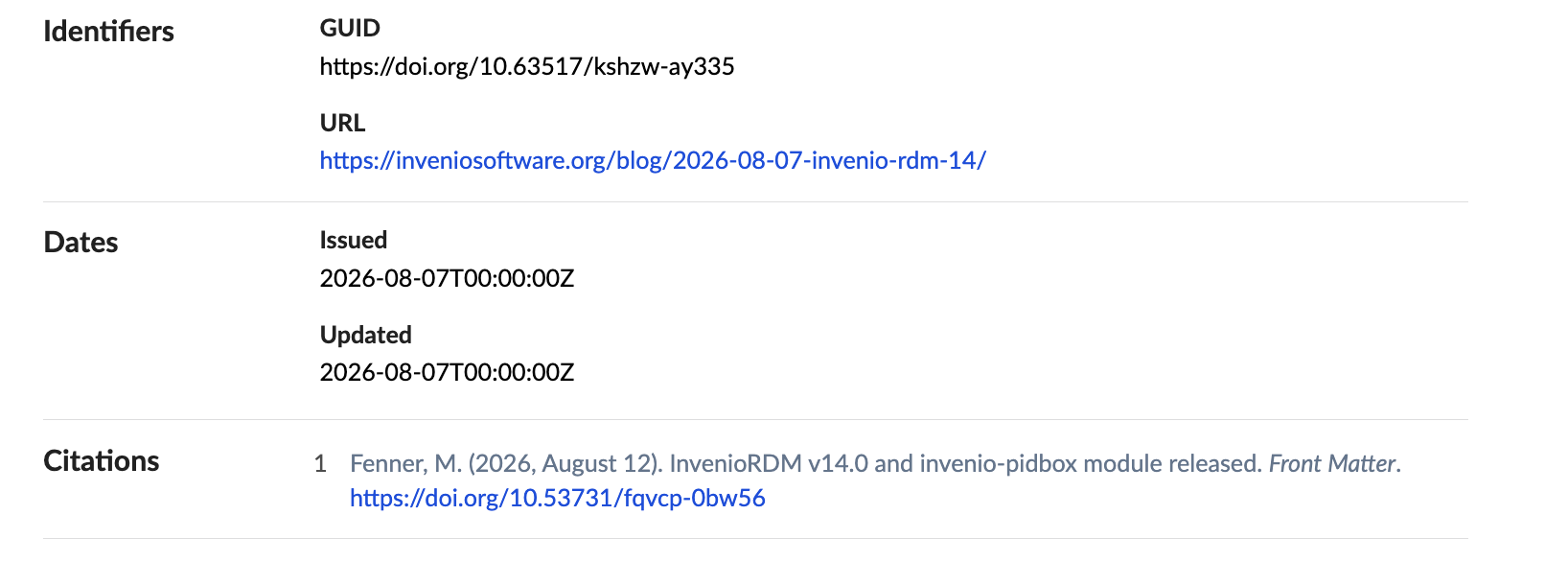Click the Fenner, M. citation text
The image size is (1568, 585).
coord(405,464)
